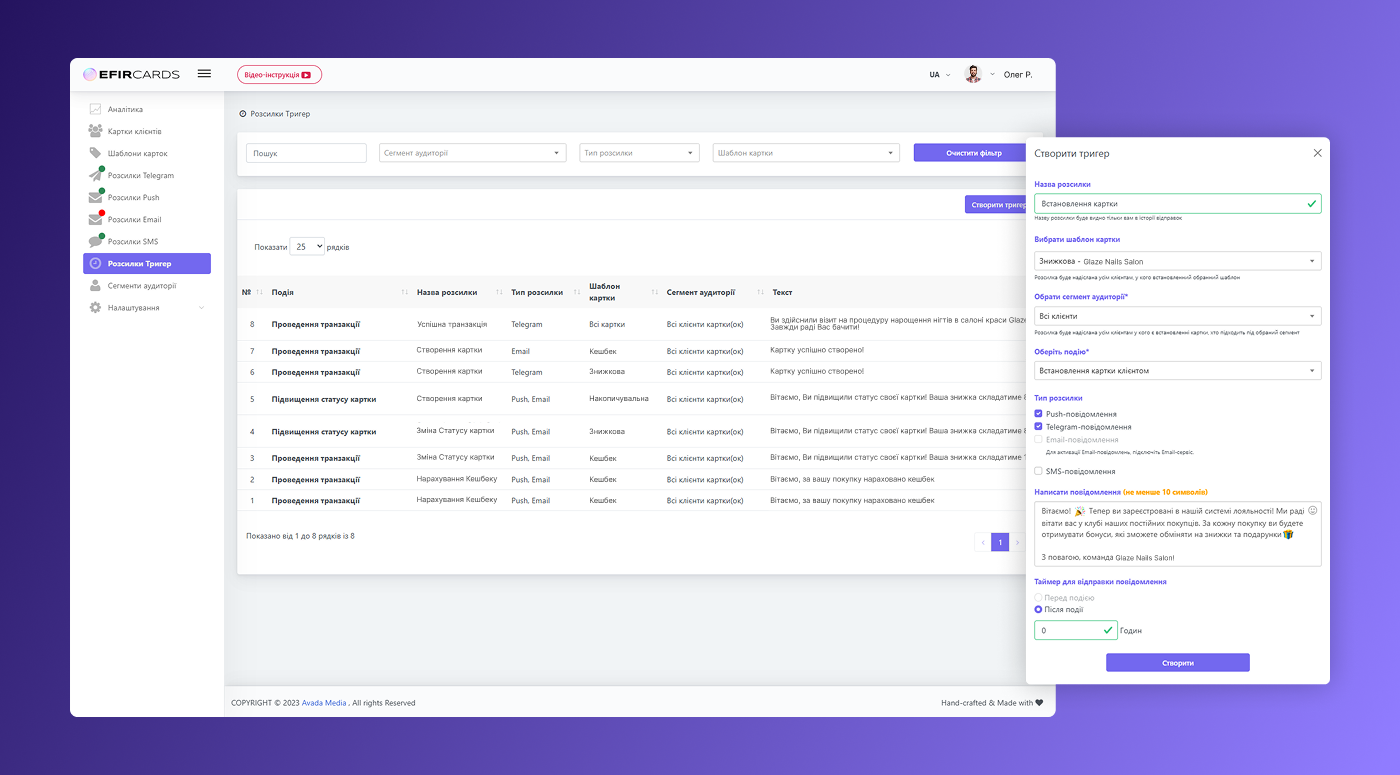This screenshot has width=1400, height=775.
Task: Open the Сегмент аудиторії filter dropdown
Action: click(x=473, y=153)
